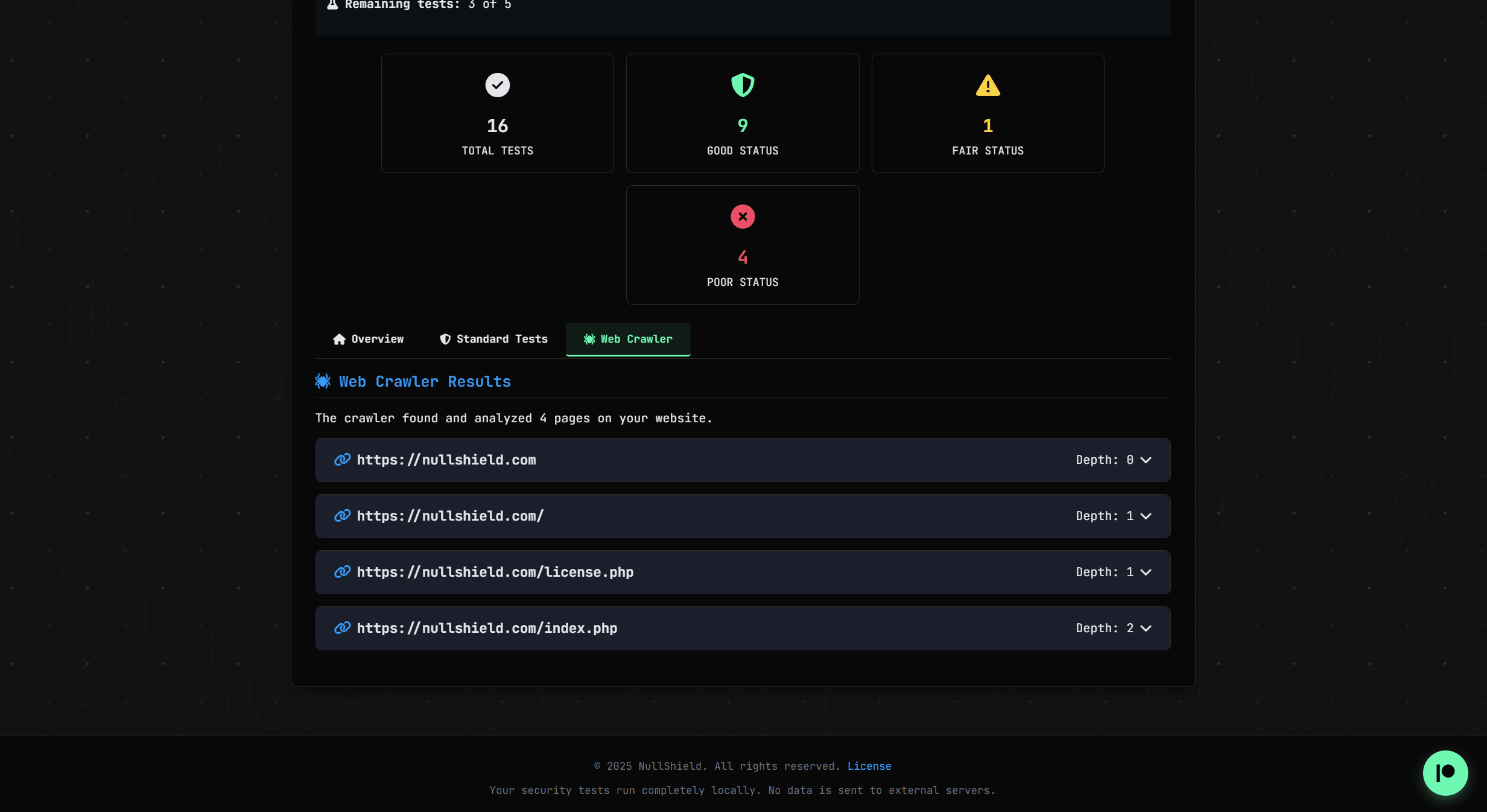The height and width of the screenshot is (812, 1487).
Task: Click the green shield icon above Good Status
Action: point(742,85)
